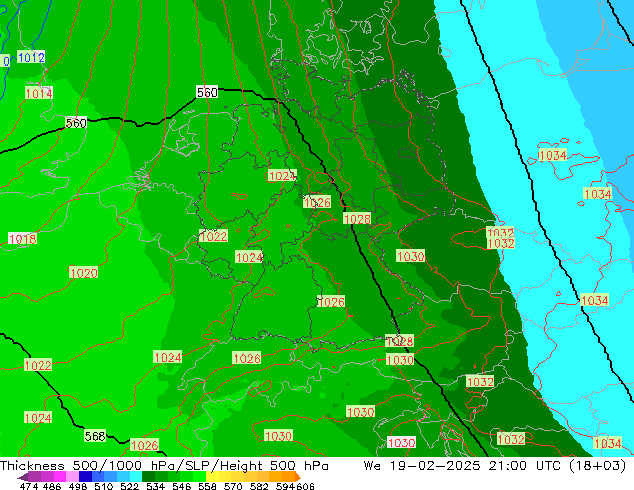Click the 570 legend value

tap(233, 486)
